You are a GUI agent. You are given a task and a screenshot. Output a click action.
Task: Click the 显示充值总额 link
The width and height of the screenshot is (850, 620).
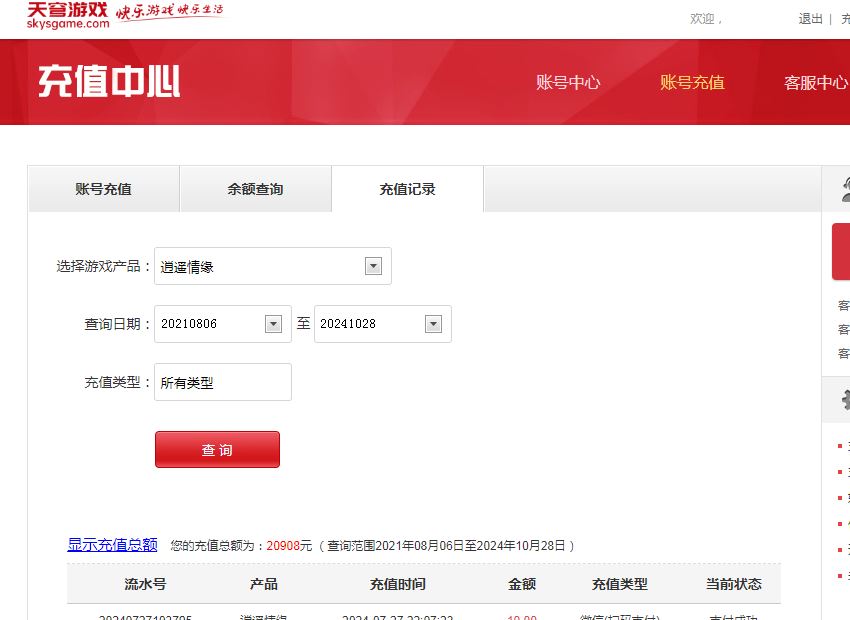click(112, 545)
